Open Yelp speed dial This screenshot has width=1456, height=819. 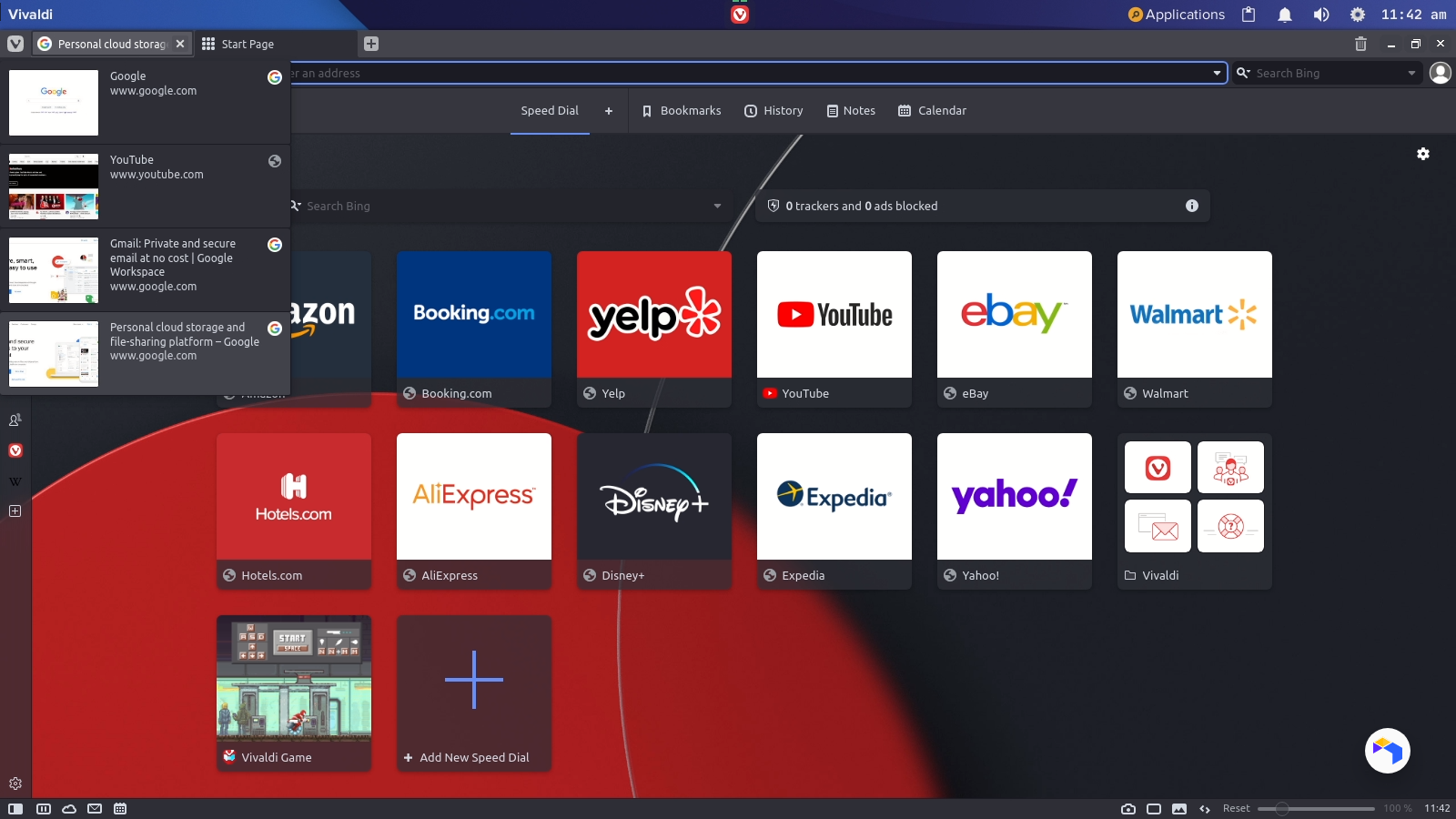point(654,329)
